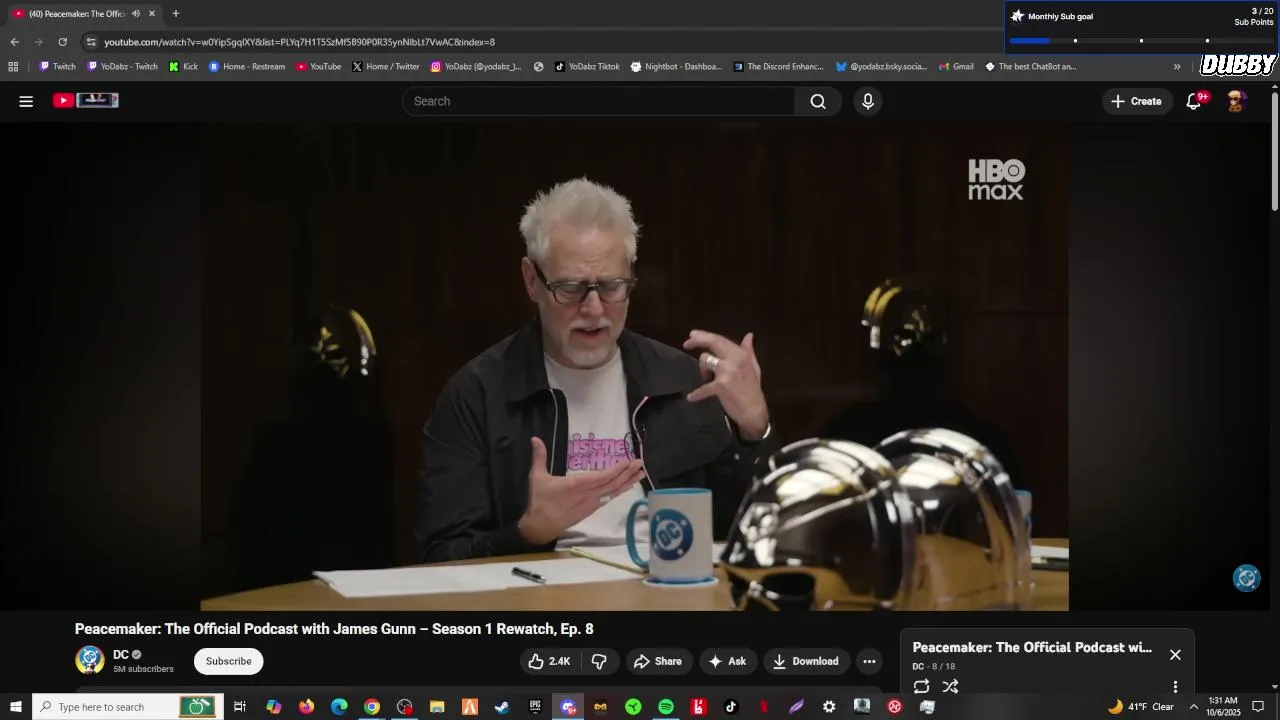Open The Discord Enhance bookmark

(779, 67)
